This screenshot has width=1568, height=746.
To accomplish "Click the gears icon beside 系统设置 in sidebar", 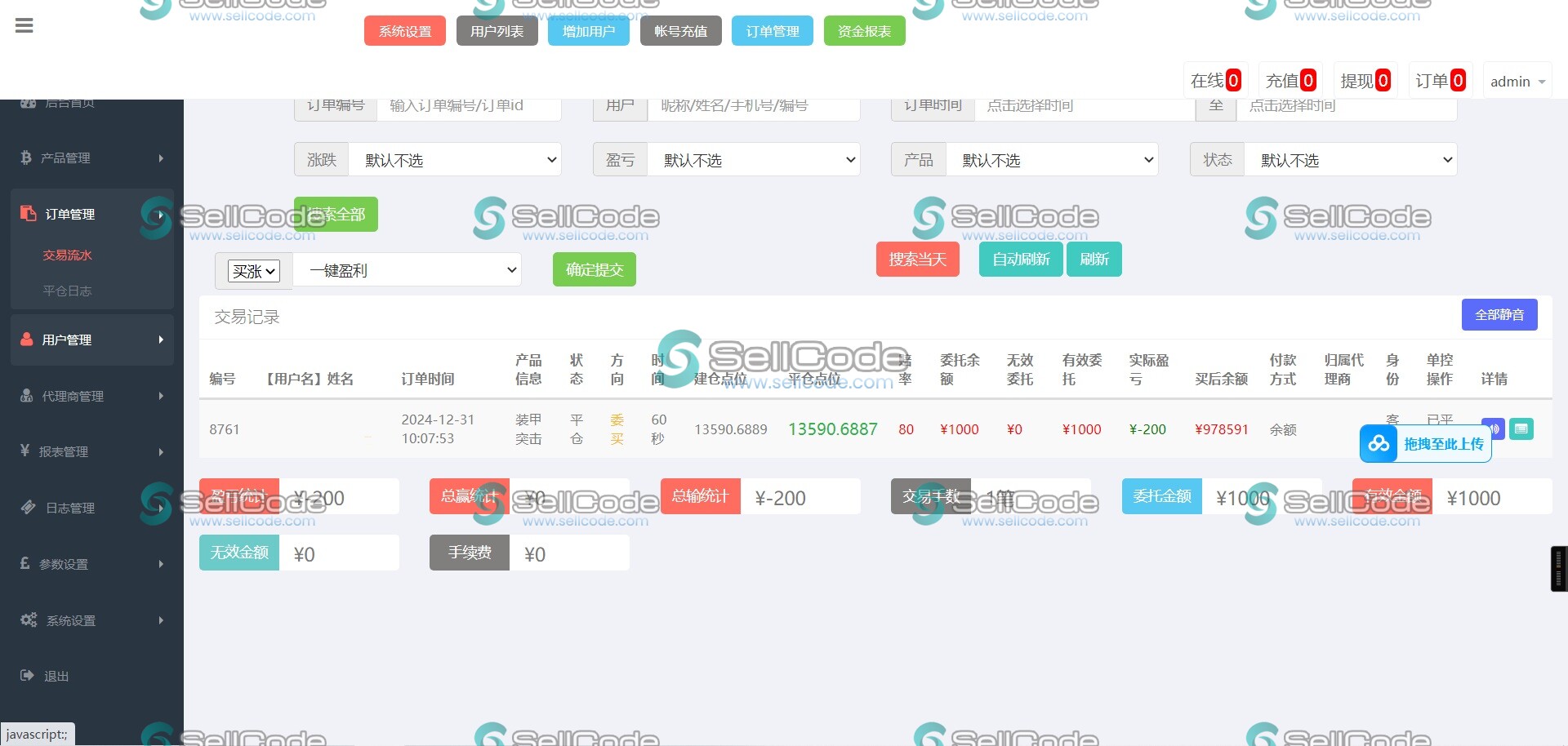I will click(x=29, y=619).
